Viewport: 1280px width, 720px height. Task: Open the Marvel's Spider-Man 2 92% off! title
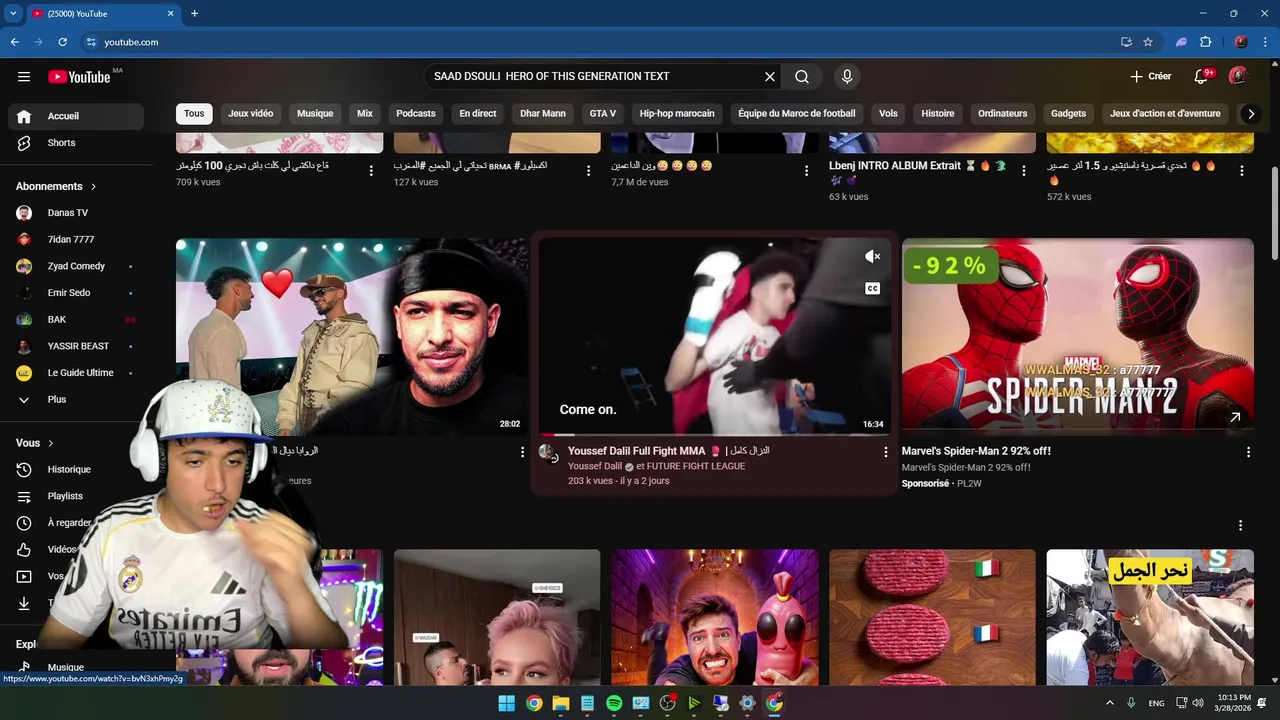pyautogui.click(x=976, y=452)
